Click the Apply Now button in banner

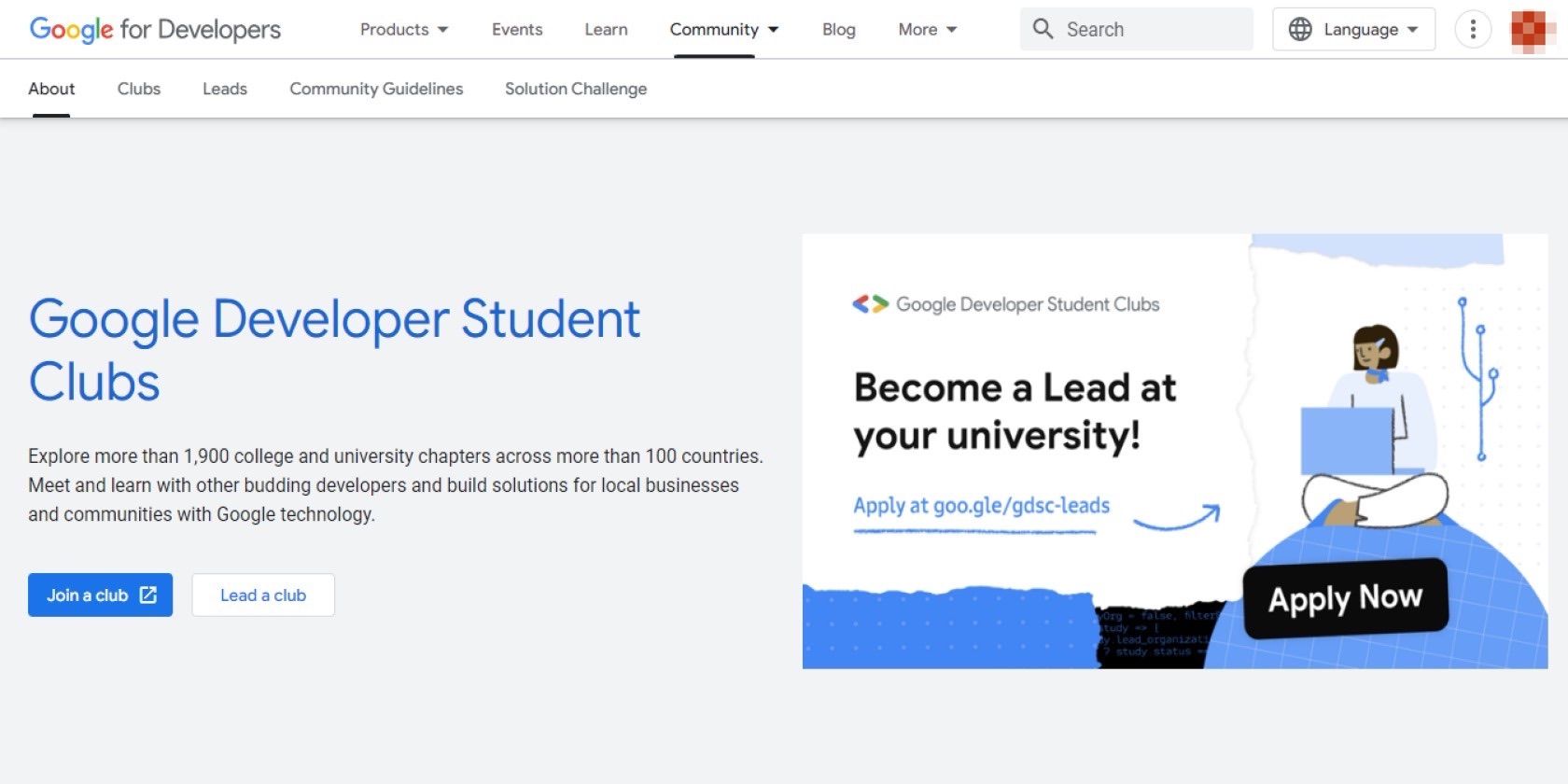(1345, 597)
